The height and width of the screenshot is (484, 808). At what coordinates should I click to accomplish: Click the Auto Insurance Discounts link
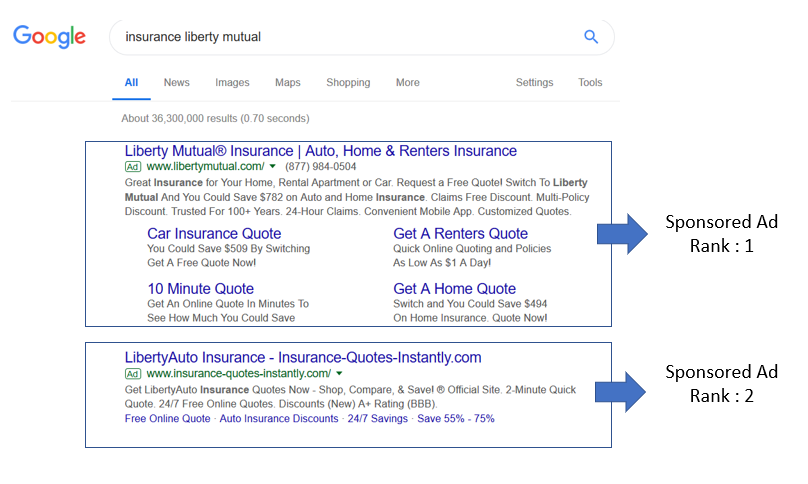pyautogui.click(x=279, y=419)
